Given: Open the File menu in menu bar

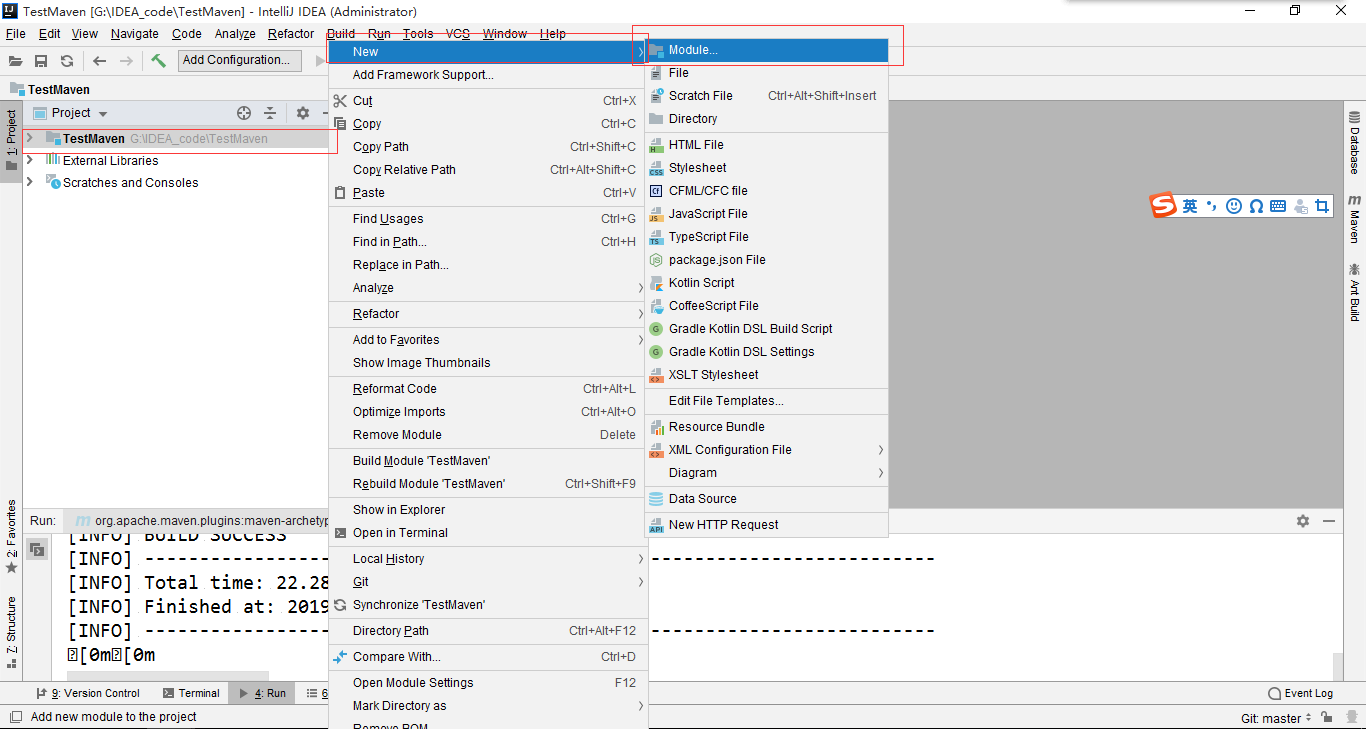Looking at the screenshot, I should [15, 34].
